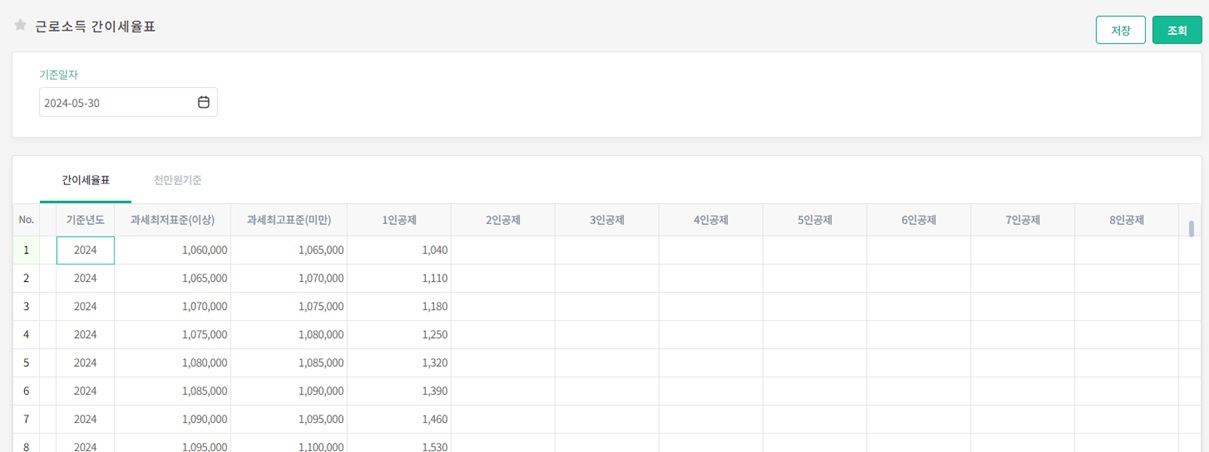Click the 1인공제 column header

coord(399,220)
